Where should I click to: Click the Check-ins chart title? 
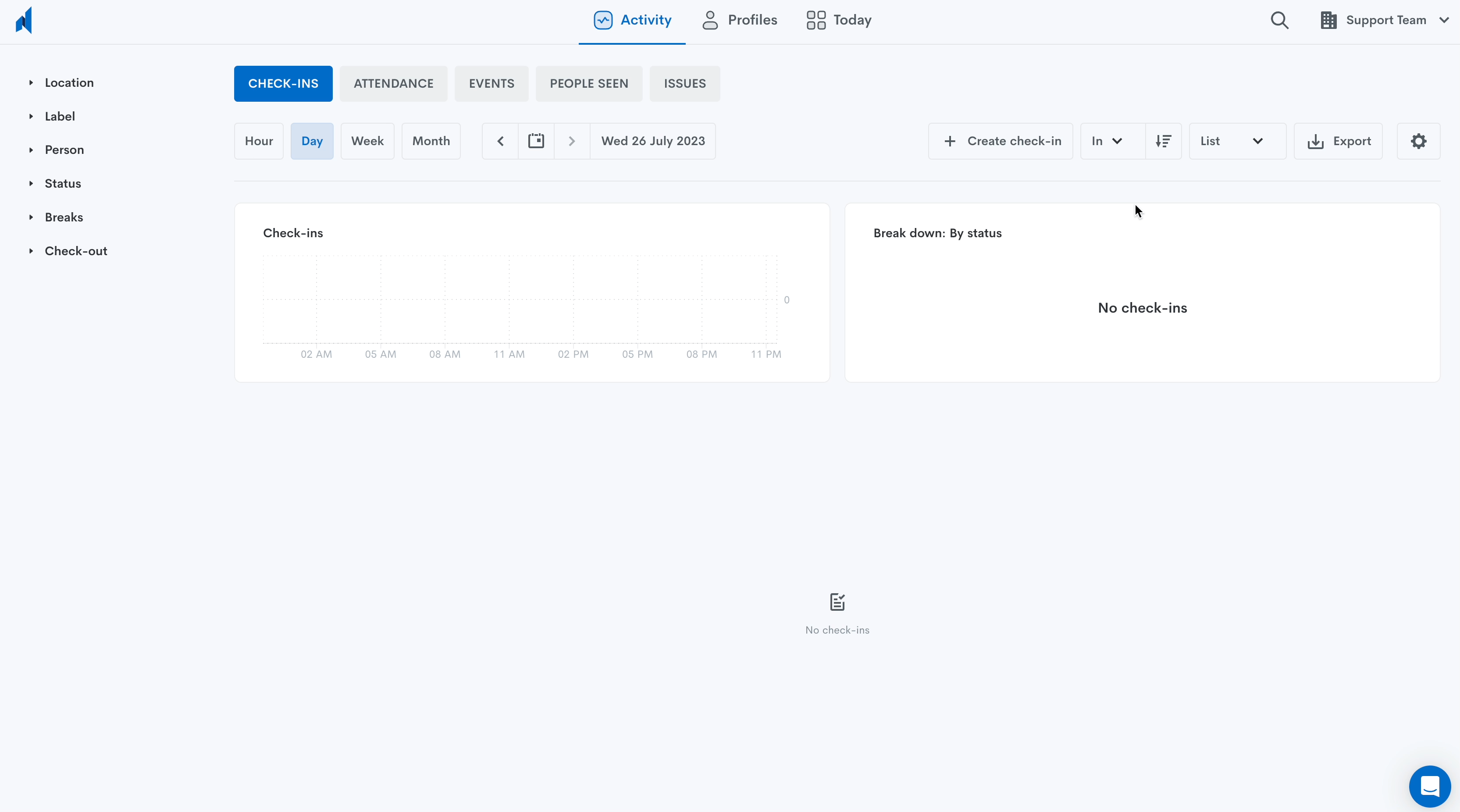(293, 233)
